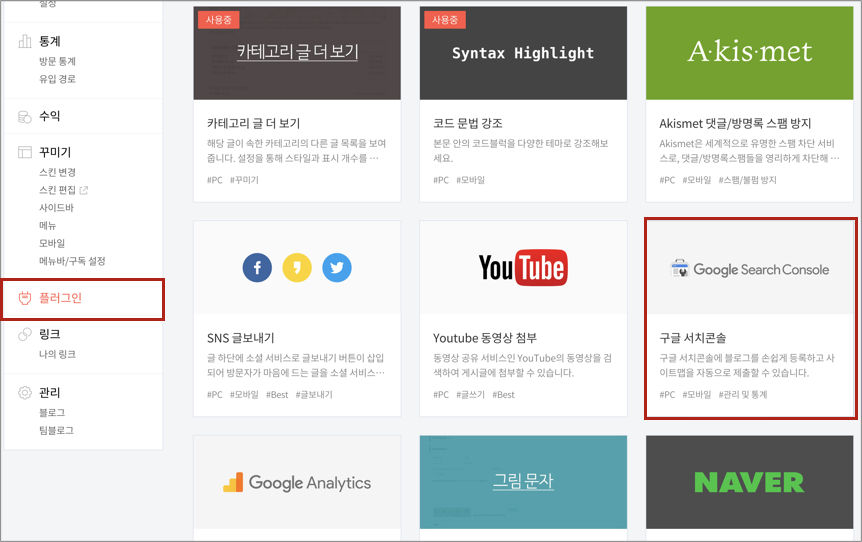Image resolution: width=862 pixels, height=542 pixels.
Task: Click the Syntax Highlight banner
Action: pyautogui.click(x=523, y=53)
